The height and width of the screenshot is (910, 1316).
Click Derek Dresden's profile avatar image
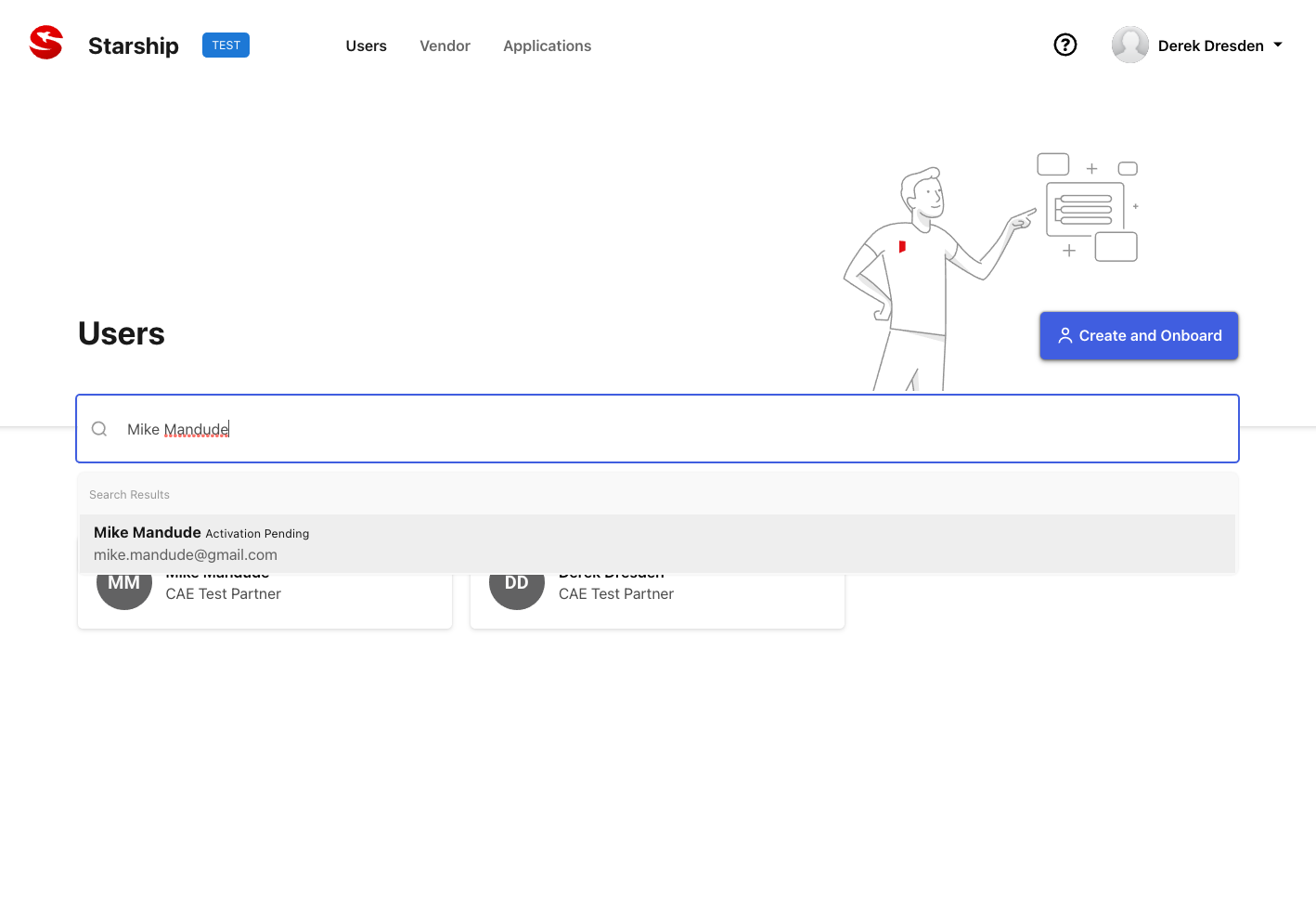pos(1129,45)
